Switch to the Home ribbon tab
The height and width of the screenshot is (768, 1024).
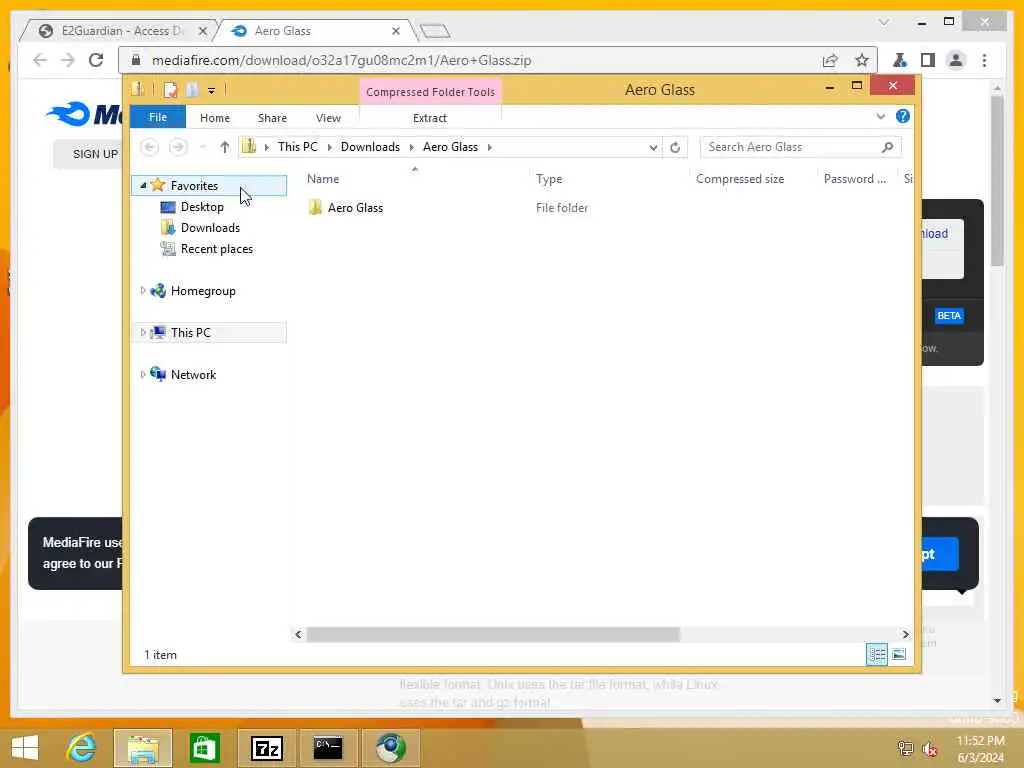click(x=215, y=118)
